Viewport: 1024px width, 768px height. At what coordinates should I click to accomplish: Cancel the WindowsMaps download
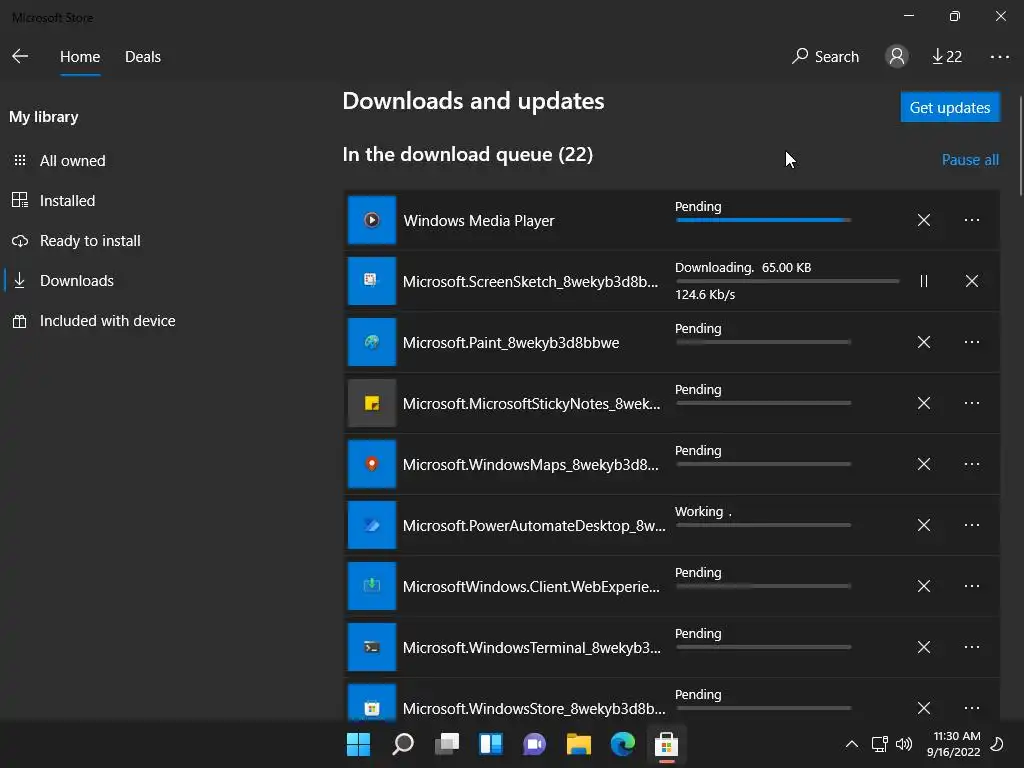tap(923, 464)
